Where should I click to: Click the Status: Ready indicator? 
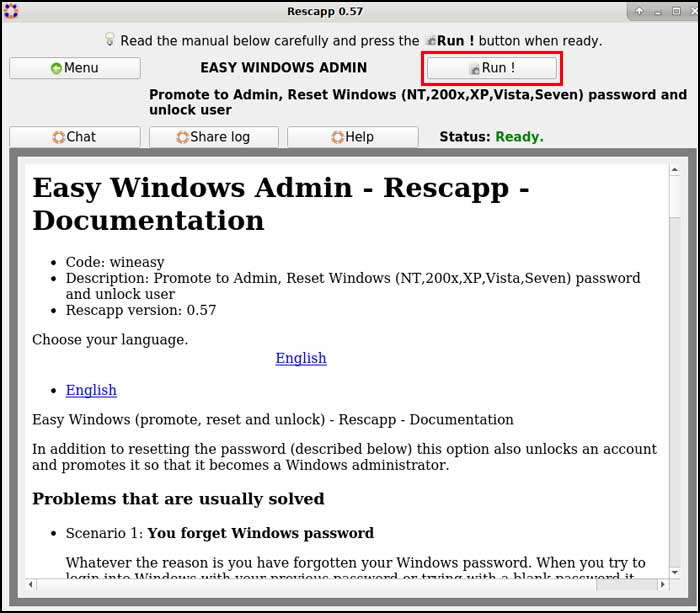[491, 137]
